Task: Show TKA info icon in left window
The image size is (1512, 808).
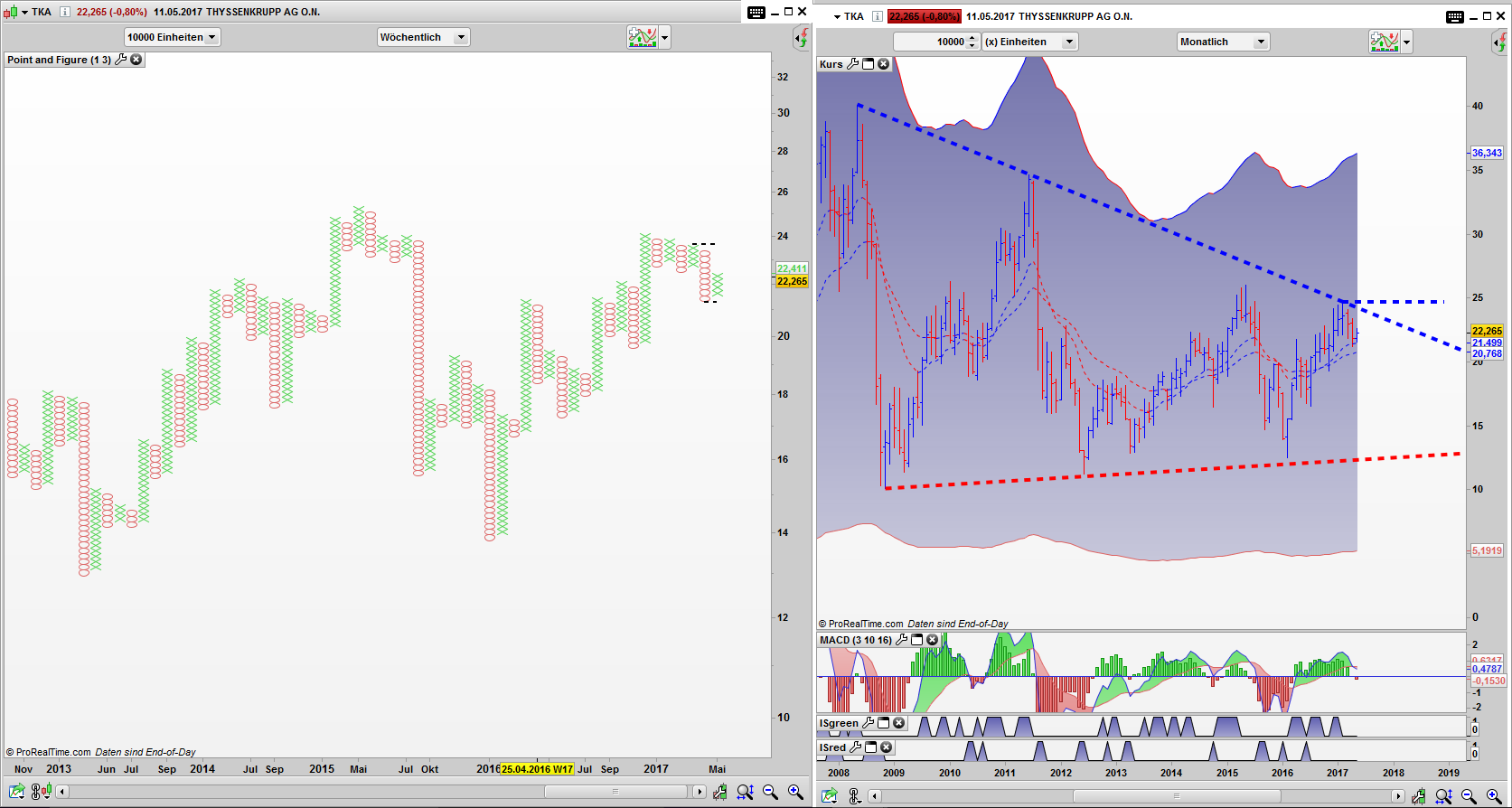Action: click(x=64, y=12)
